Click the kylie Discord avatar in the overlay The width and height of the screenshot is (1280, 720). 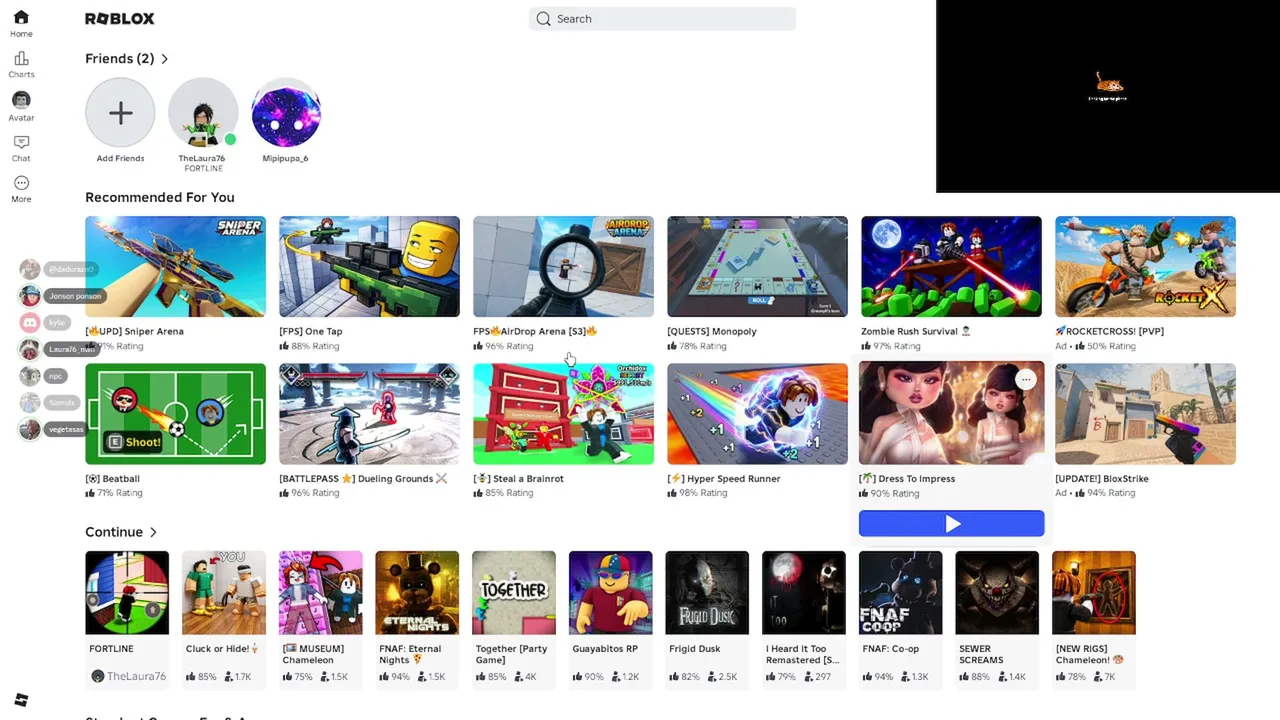tap(30, 322)
